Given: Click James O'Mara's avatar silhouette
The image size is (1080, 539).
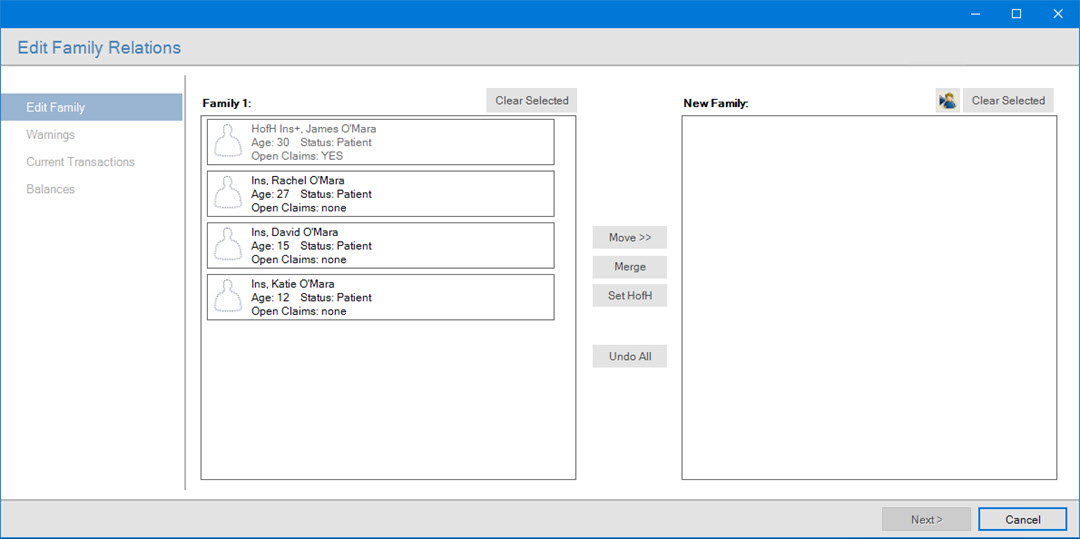Looking at the screenshot, I should [230, 142].
